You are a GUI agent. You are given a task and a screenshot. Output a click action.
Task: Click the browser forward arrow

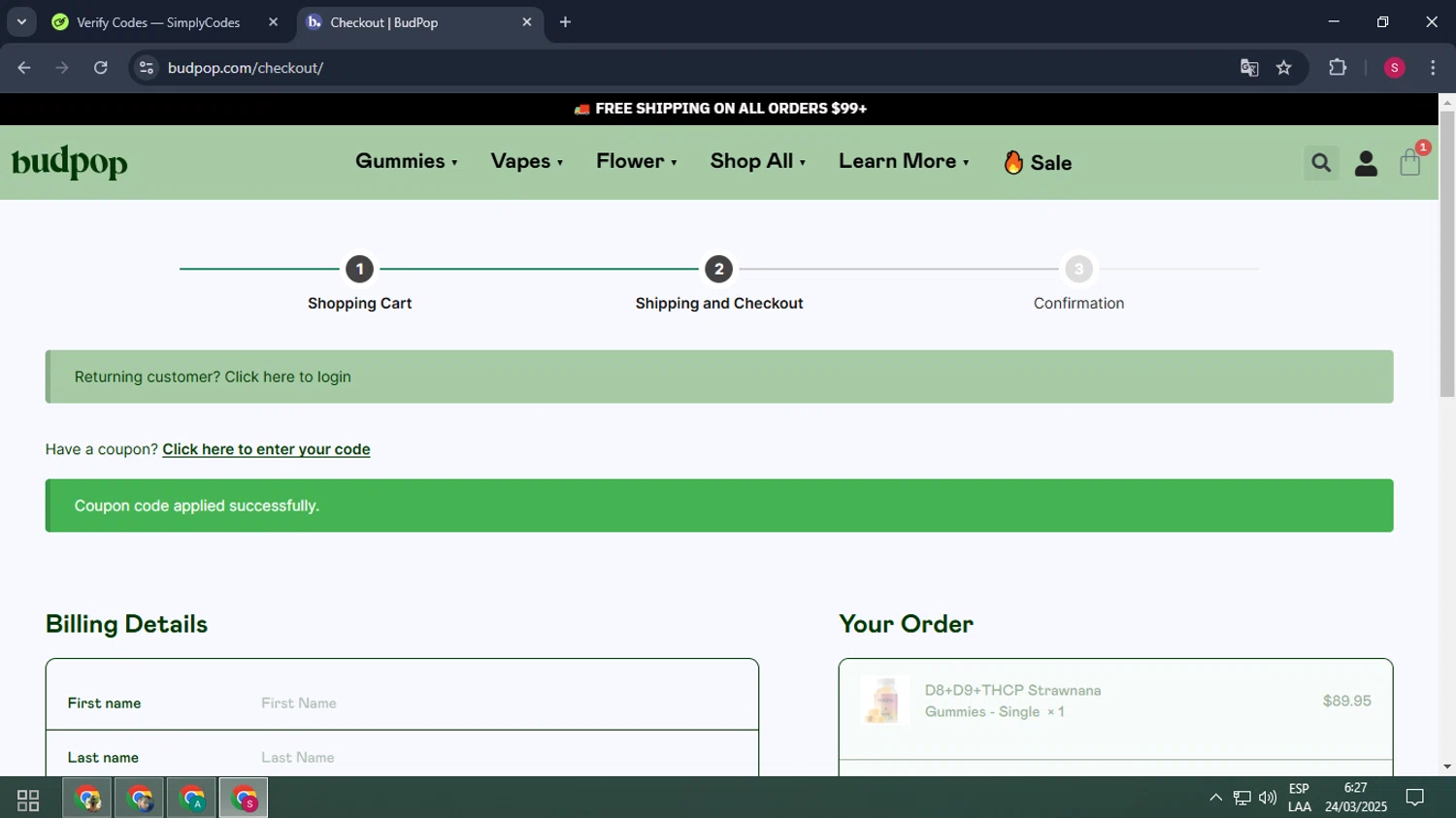pyautogui.click(x=62, y=68)
